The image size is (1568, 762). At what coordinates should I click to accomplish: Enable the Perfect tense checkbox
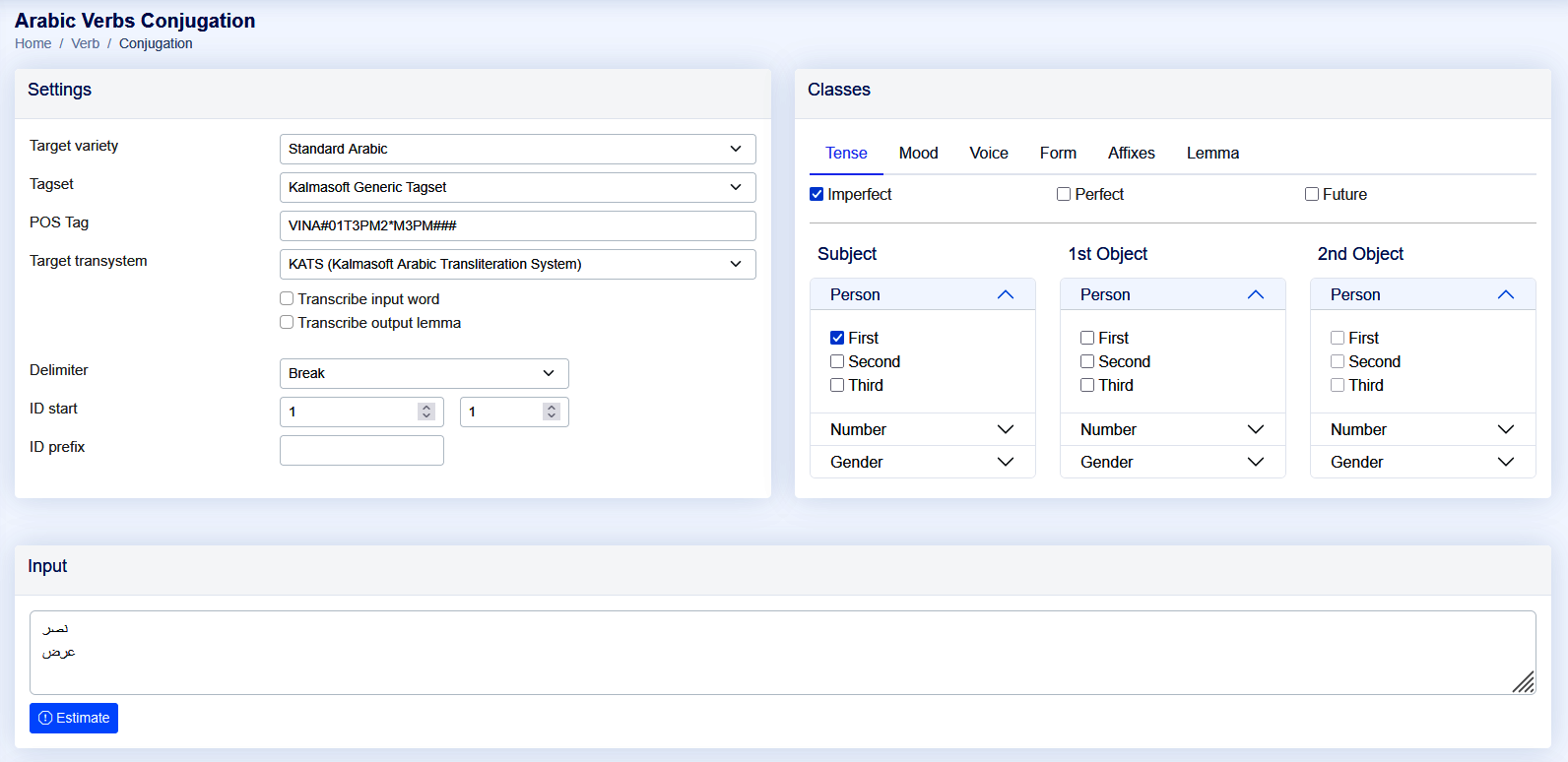pos(1064,194)
